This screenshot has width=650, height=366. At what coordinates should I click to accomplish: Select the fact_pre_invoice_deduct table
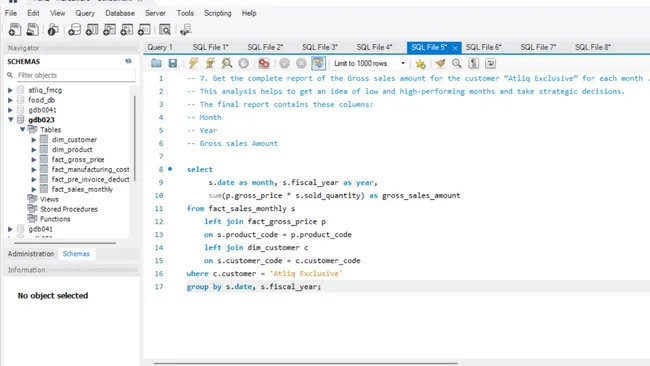[90, 179]
